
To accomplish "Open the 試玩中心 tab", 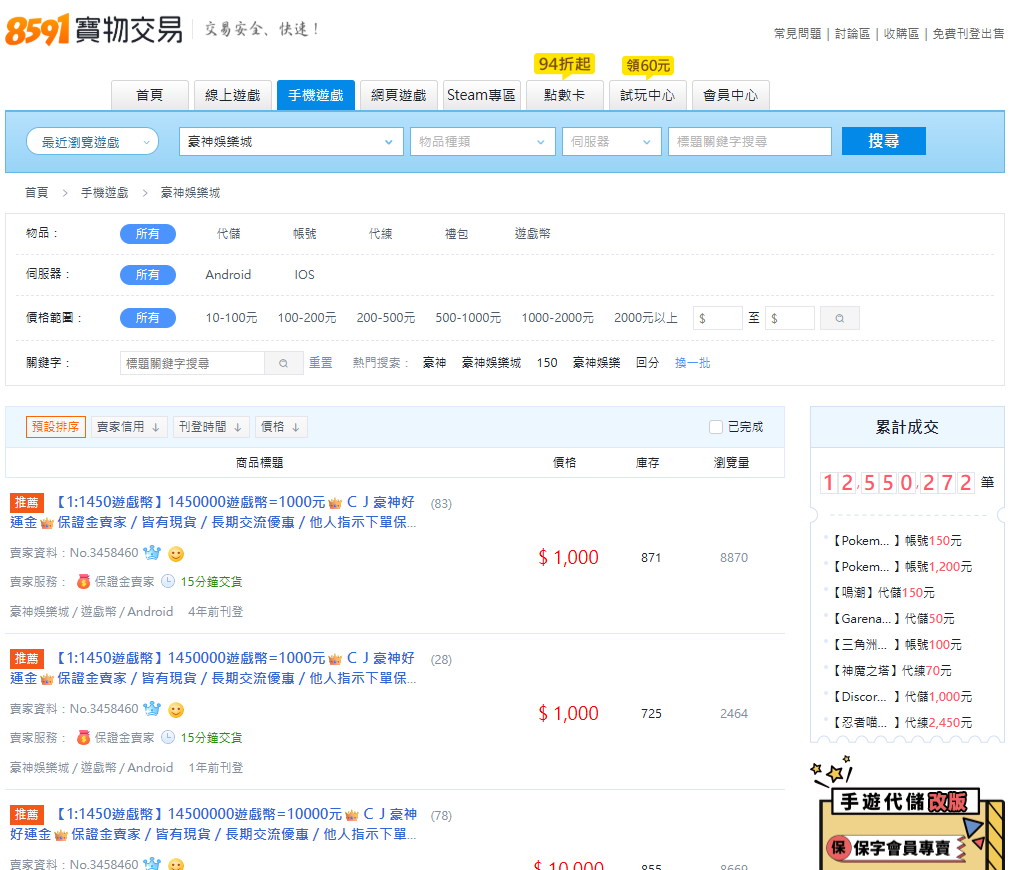I will (x=648, y=95).
